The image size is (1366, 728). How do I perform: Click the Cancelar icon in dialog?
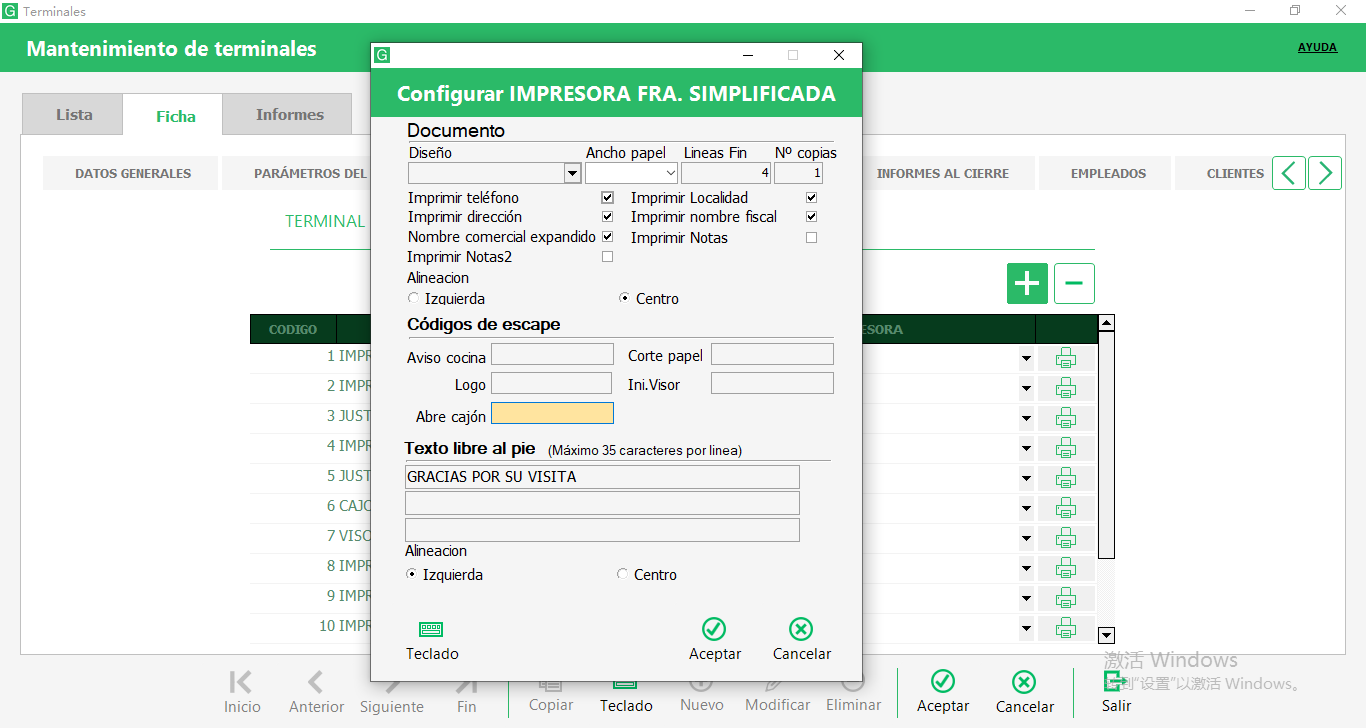801,630
